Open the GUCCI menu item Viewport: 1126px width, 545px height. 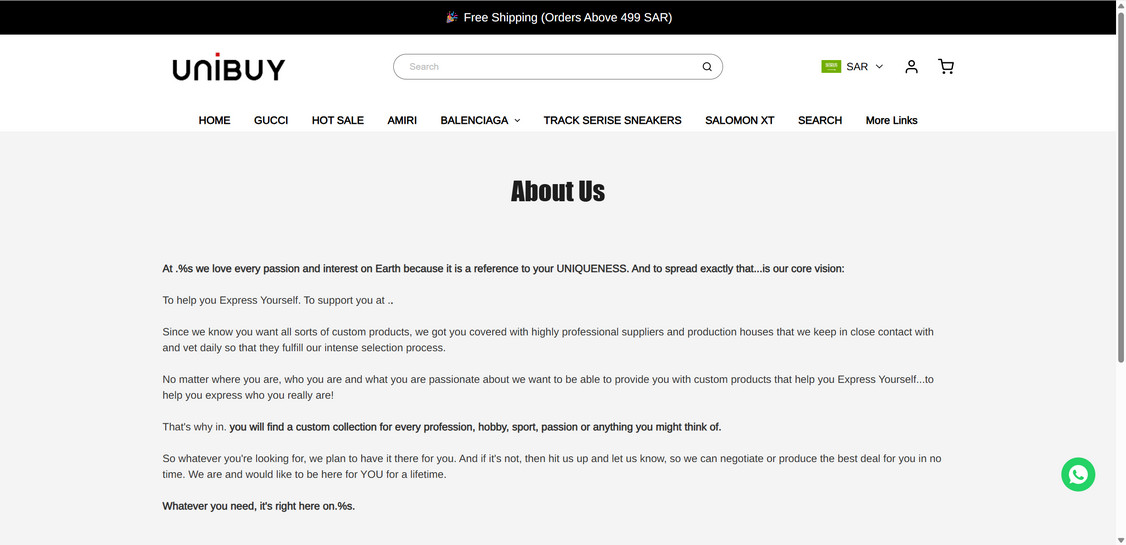click(271, 121)
